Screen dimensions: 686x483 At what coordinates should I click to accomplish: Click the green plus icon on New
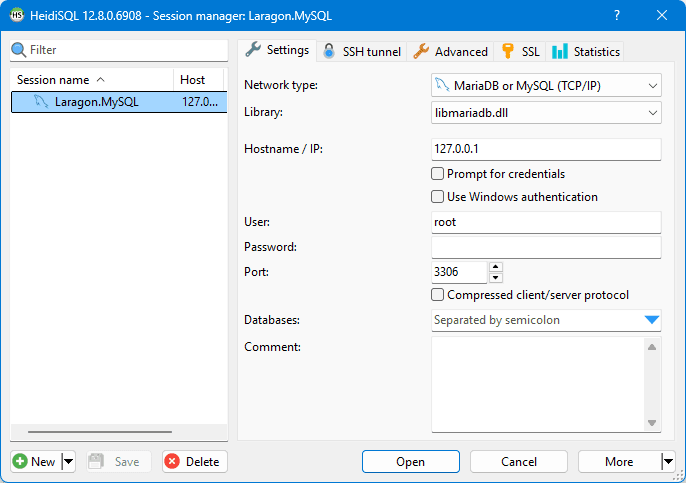click(20, 461)
